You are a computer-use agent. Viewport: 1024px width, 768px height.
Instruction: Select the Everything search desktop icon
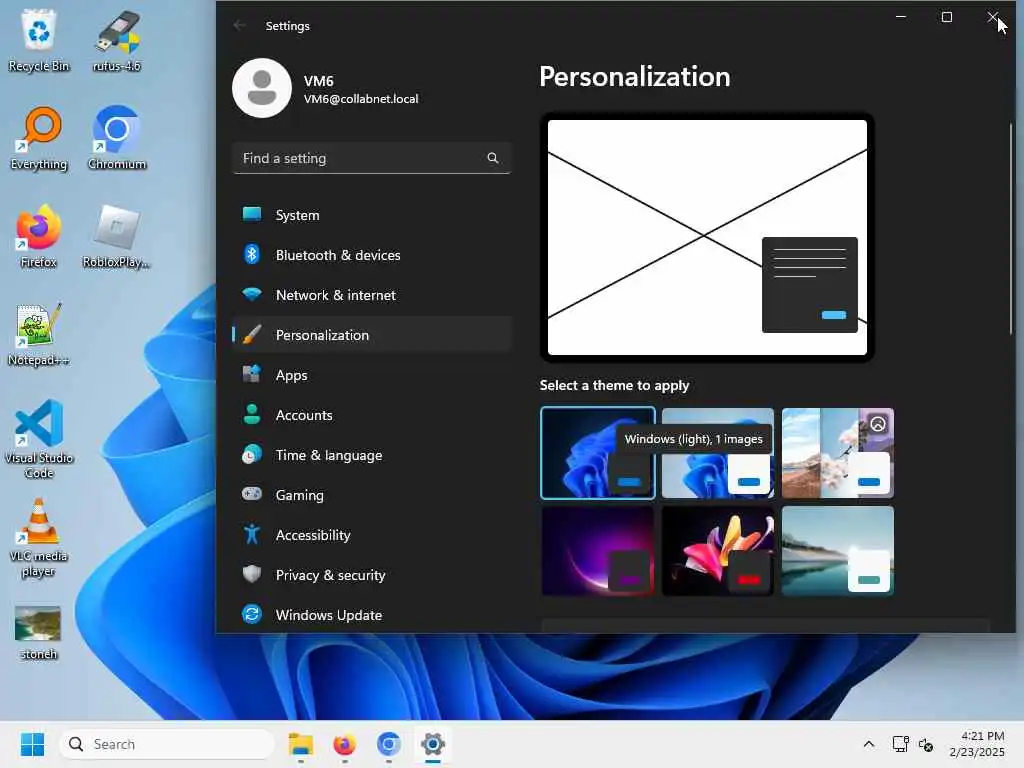click(x=39, y=138)
